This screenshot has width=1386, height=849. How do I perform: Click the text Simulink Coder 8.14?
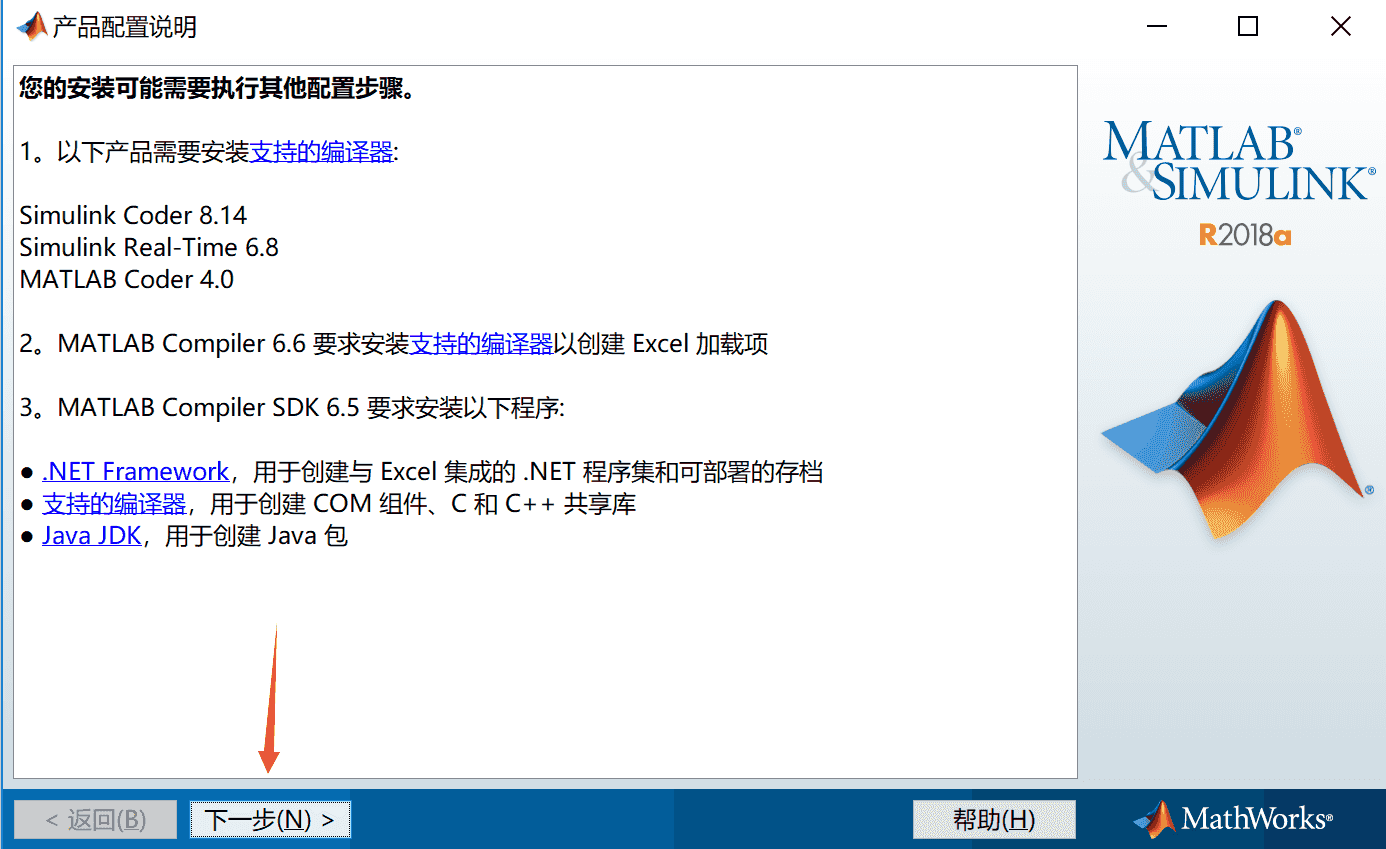tap(133, 215)
